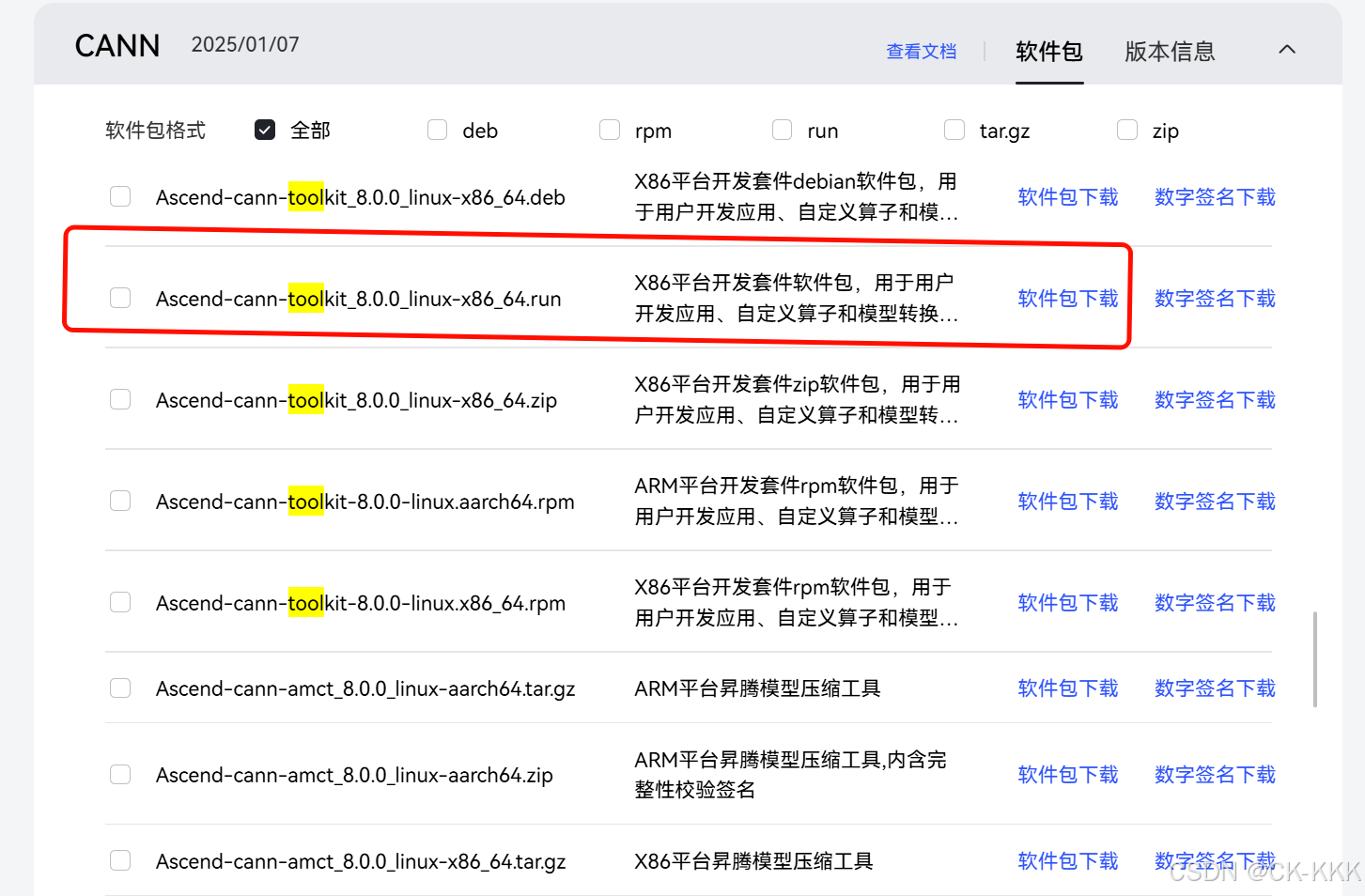Download digital signature for x86_64.zip package
1365x896 pixels.
(1214, 399)
